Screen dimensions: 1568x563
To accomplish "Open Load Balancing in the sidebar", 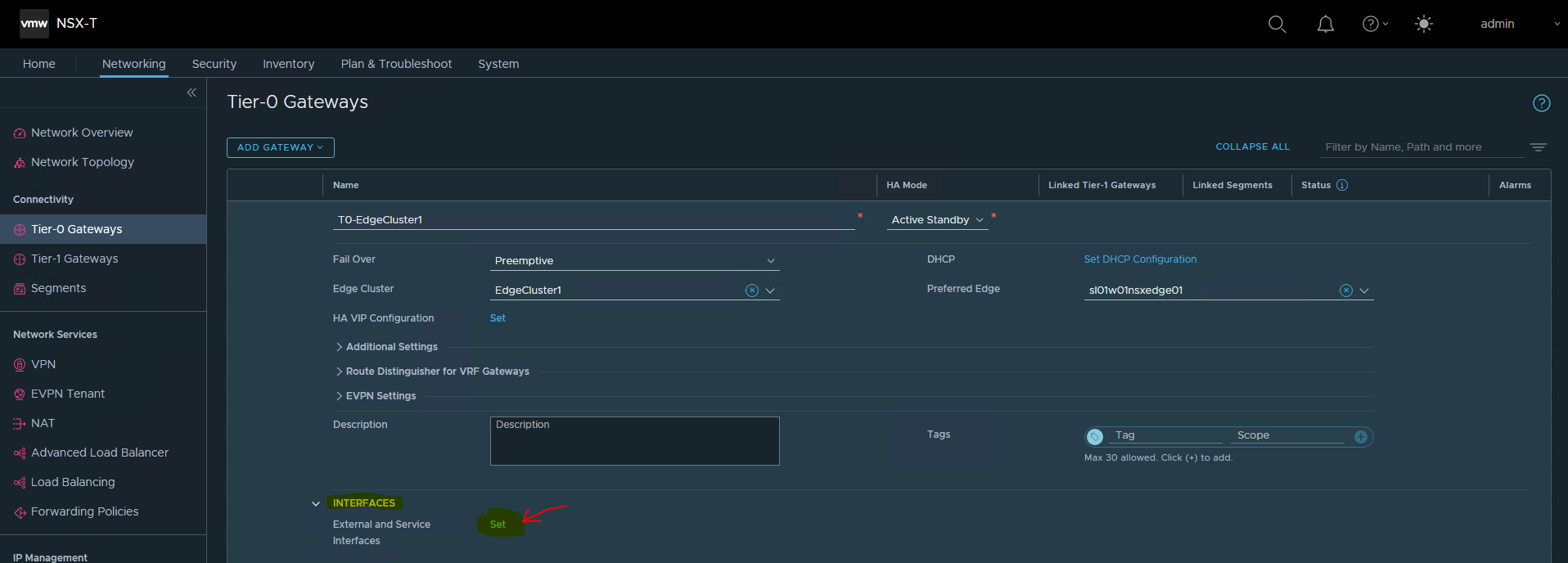I will point(73,482).
